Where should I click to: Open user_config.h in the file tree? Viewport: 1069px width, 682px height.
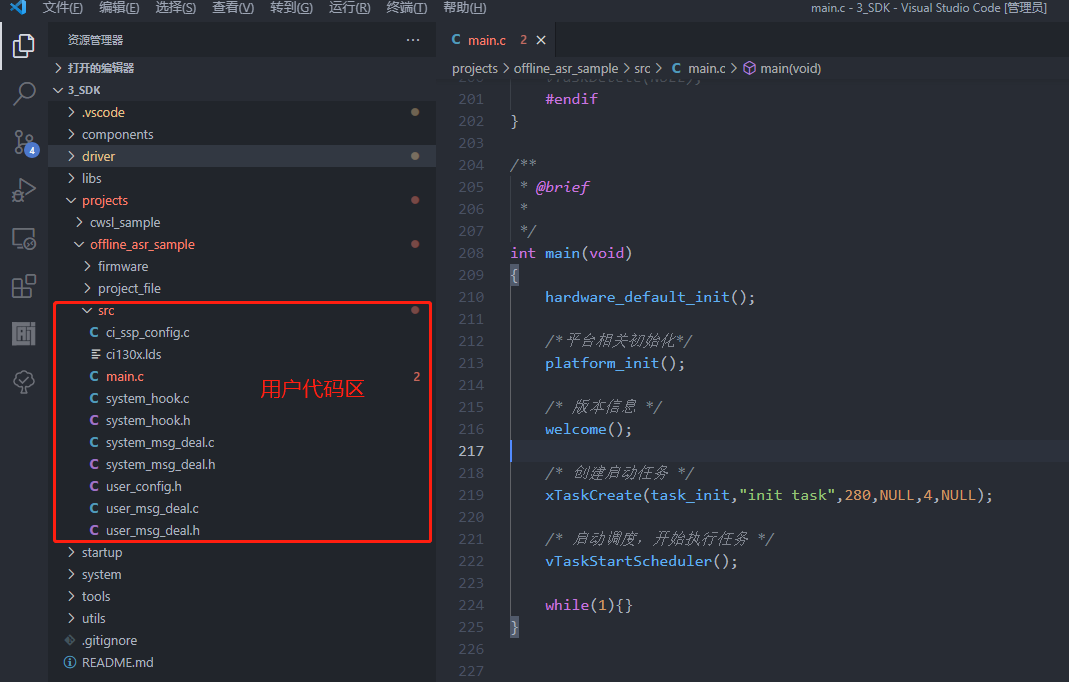[x=143, y=486]
